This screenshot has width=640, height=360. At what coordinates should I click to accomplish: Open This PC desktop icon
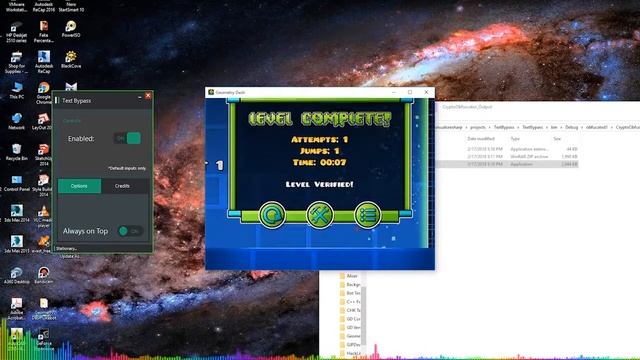[x=16, y=91]
